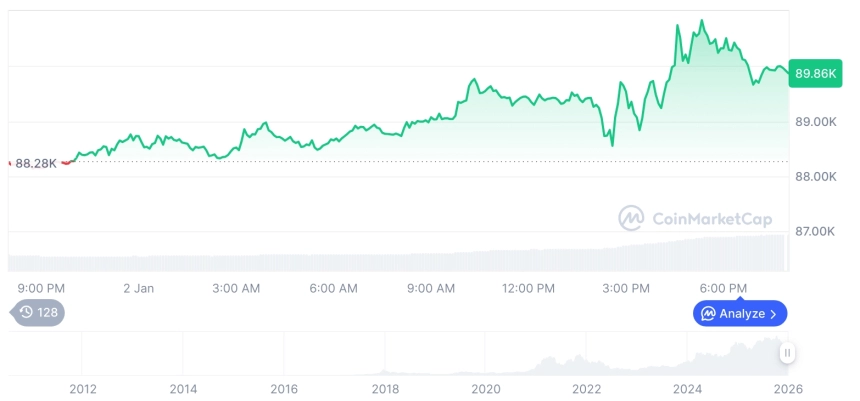Click the 88.28K opening price label

(36, 163)
